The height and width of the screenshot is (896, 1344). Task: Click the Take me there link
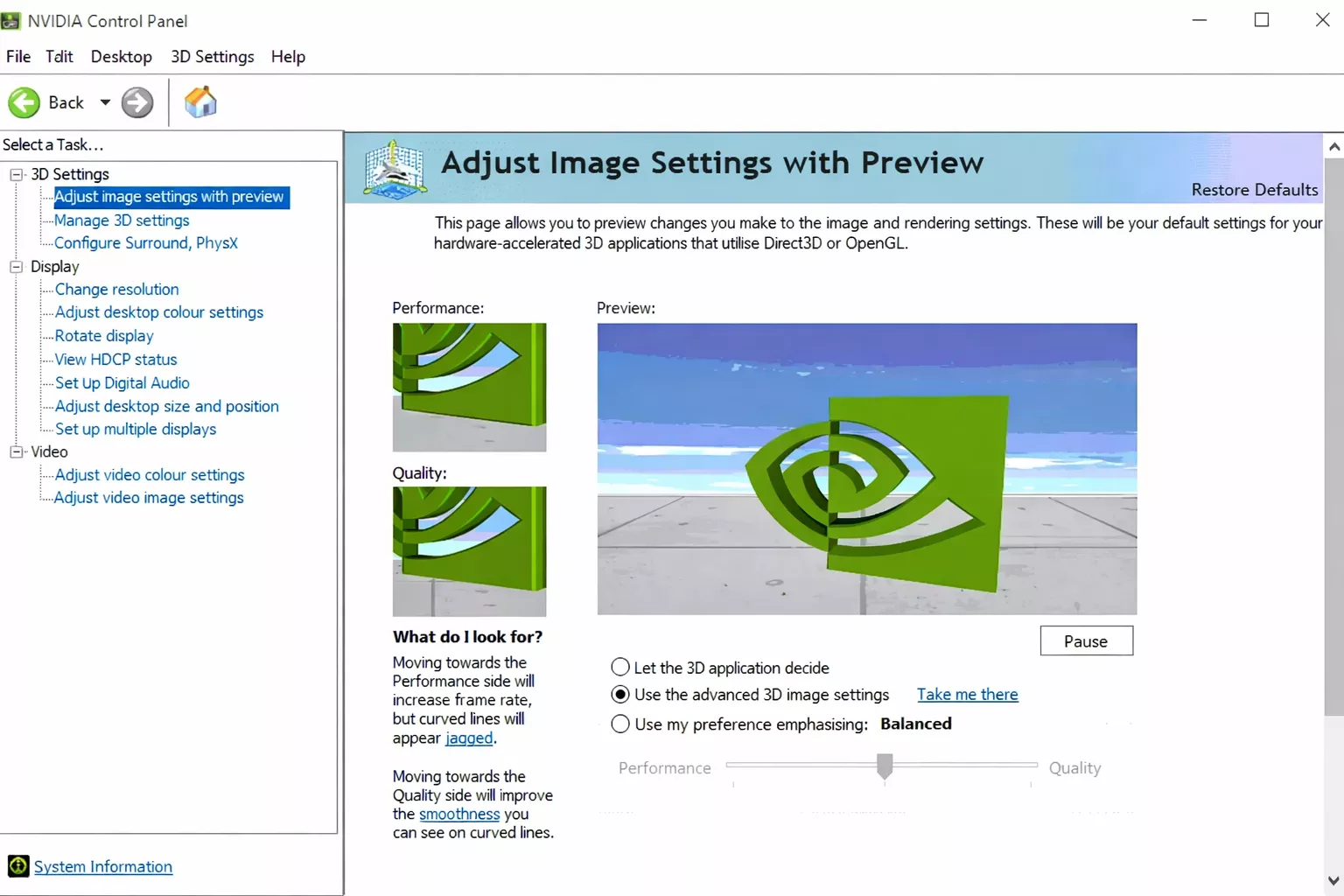coord(968,695)
